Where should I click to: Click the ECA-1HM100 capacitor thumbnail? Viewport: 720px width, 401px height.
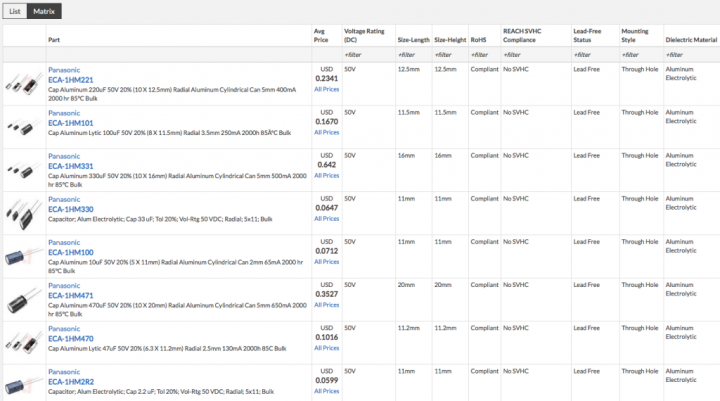click(22, 256)
